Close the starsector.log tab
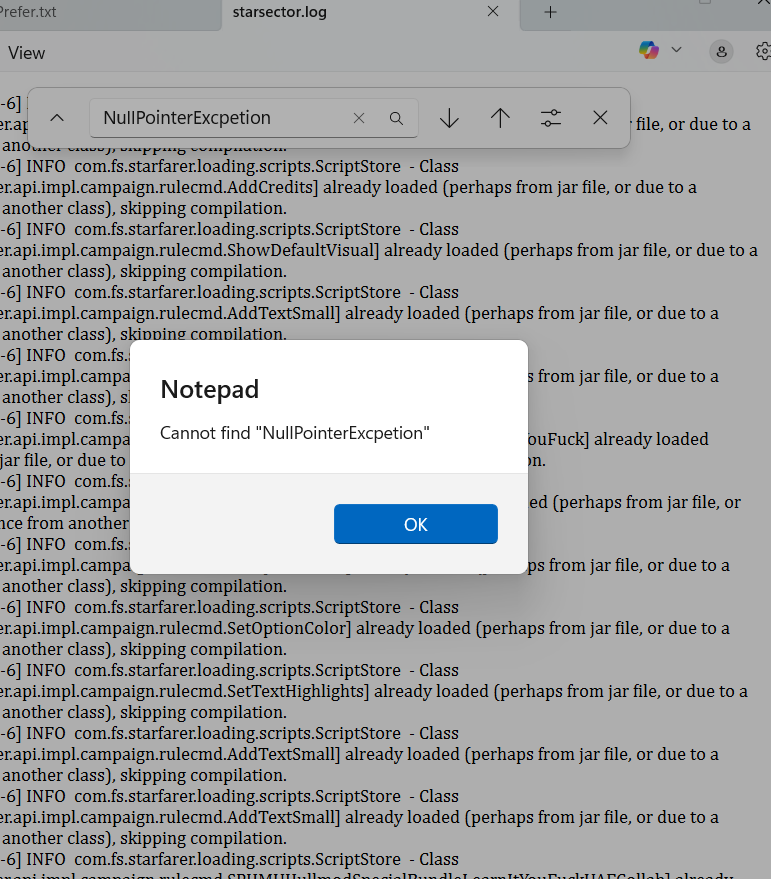The image size is (771, 879). [493, 11]
